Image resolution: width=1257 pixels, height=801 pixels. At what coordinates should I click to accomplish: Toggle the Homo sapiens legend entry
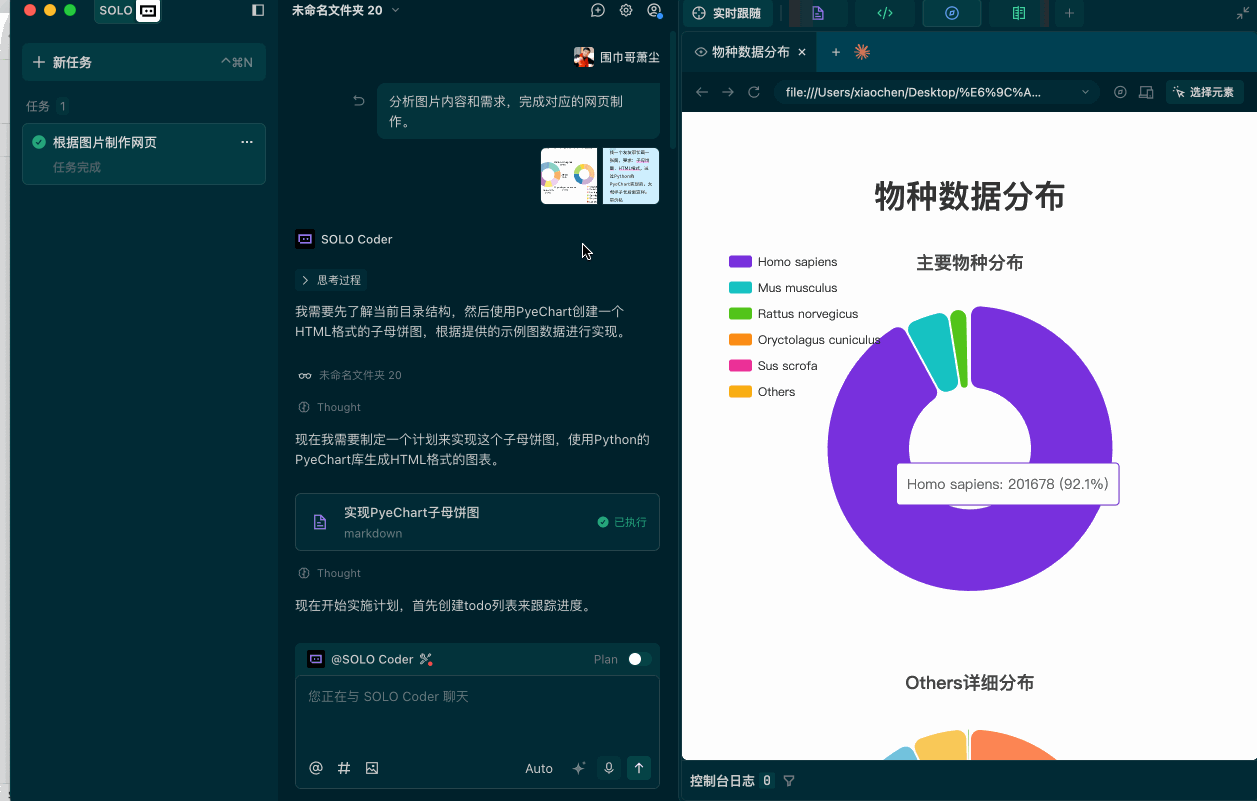[x=783, y=262]
